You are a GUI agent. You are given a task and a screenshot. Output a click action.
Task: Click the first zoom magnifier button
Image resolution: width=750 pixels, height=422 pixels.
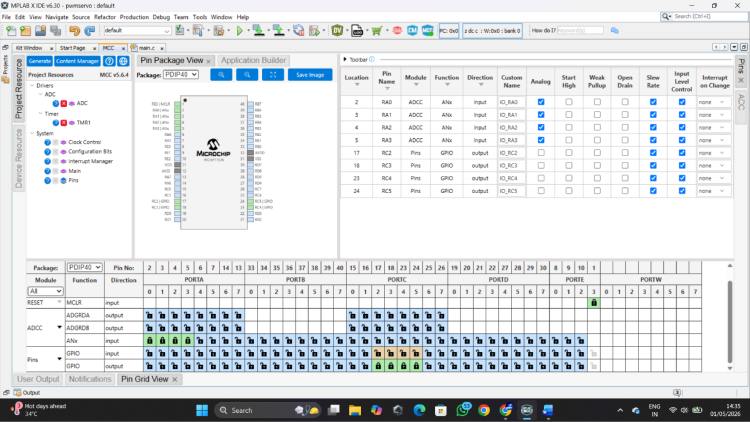(221, 75)
